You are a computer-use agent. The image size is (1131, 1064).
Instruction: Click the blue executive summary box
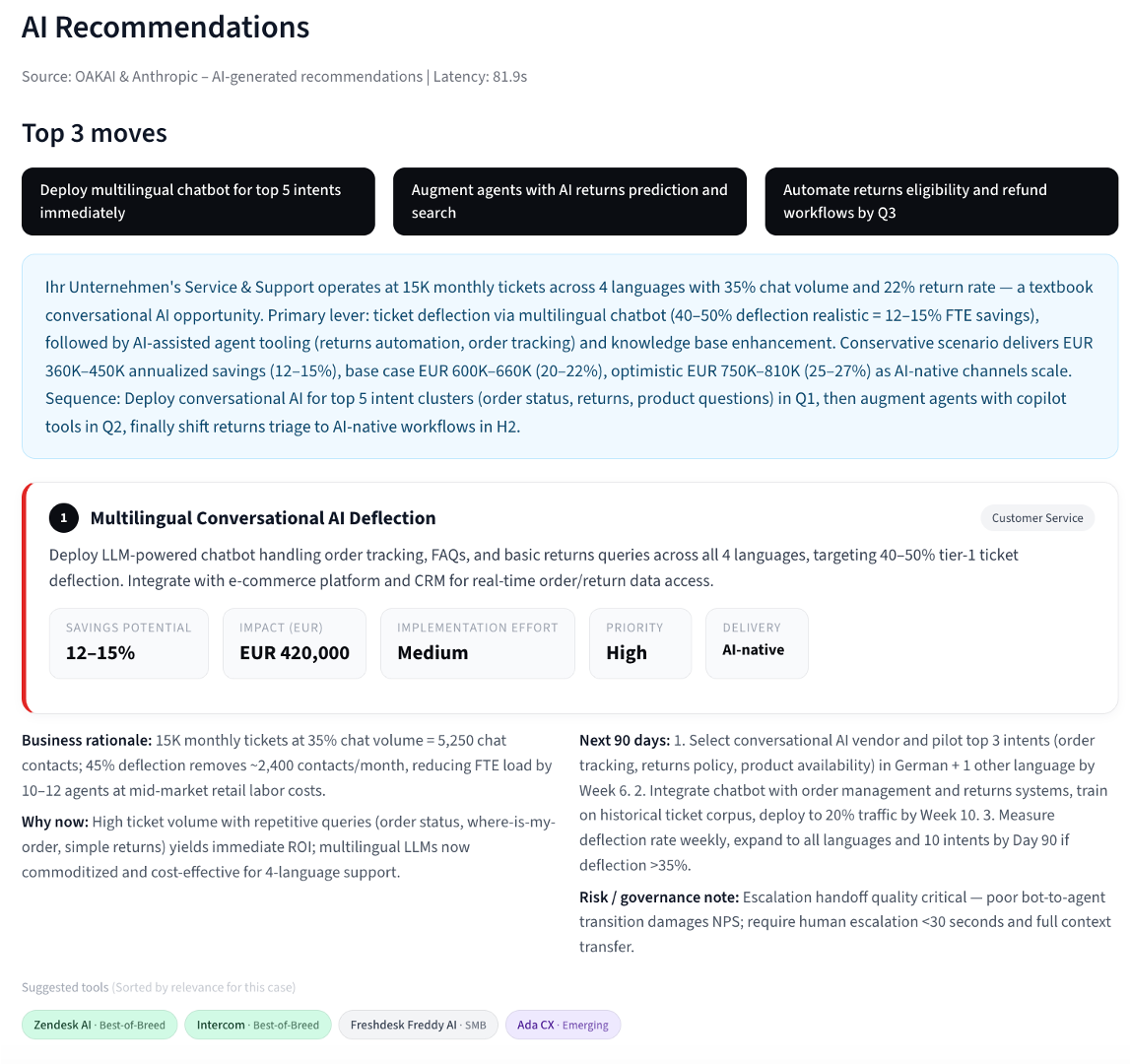(569, 356)
